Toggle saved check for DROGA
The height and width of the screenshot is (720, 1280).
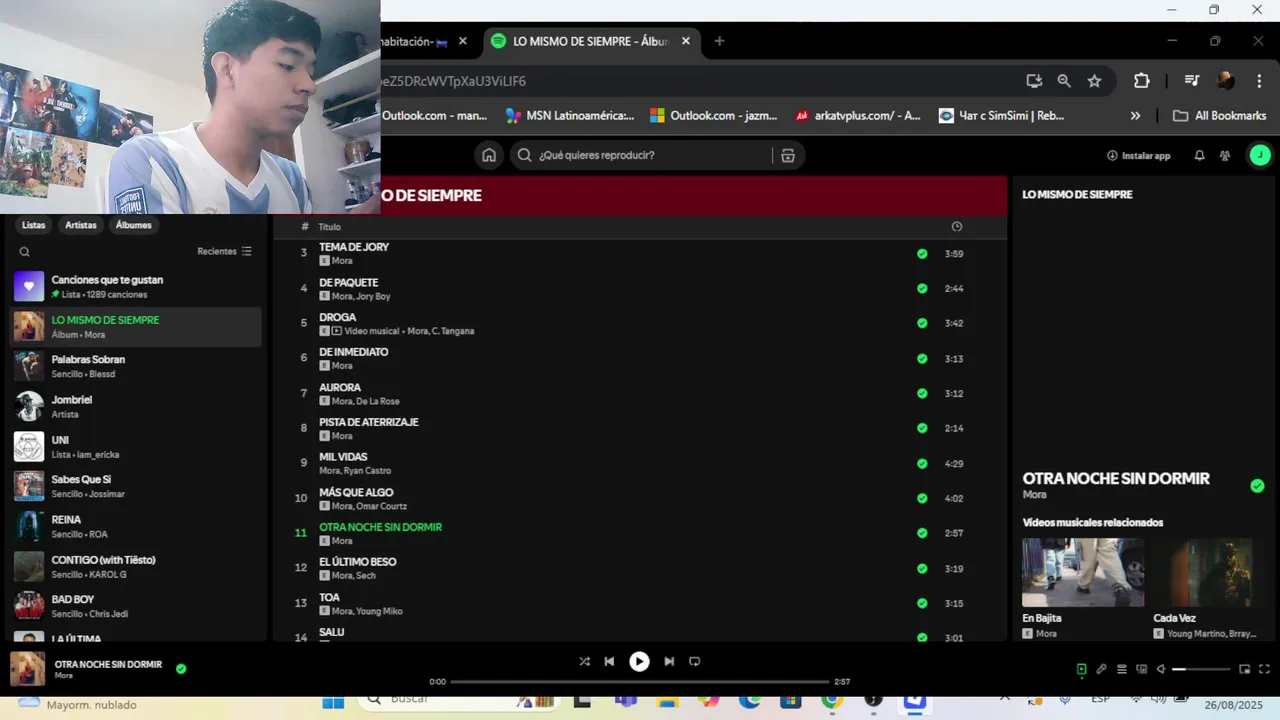pos(922,324)
